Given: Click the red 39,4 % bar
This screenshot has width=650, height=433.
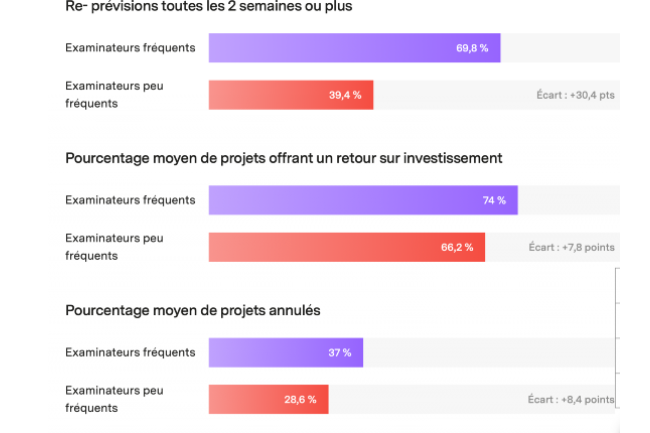Looking at the screenshot, I should 291,95.
